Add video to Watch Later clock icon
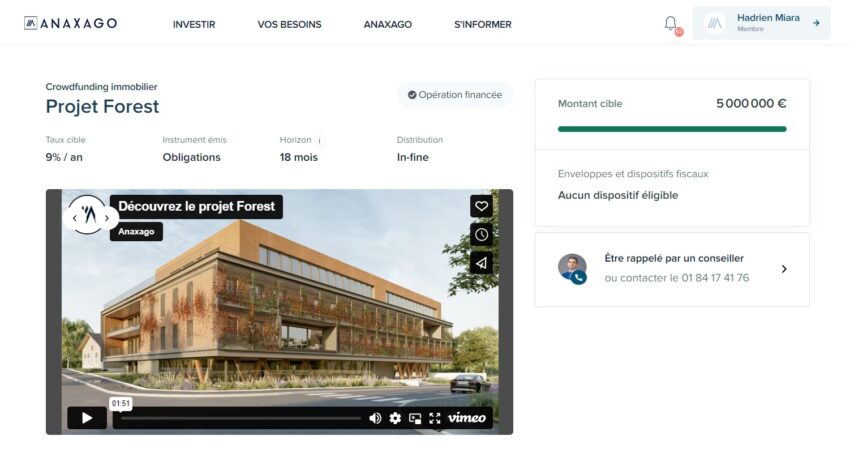850x453 pixels. 481,235
